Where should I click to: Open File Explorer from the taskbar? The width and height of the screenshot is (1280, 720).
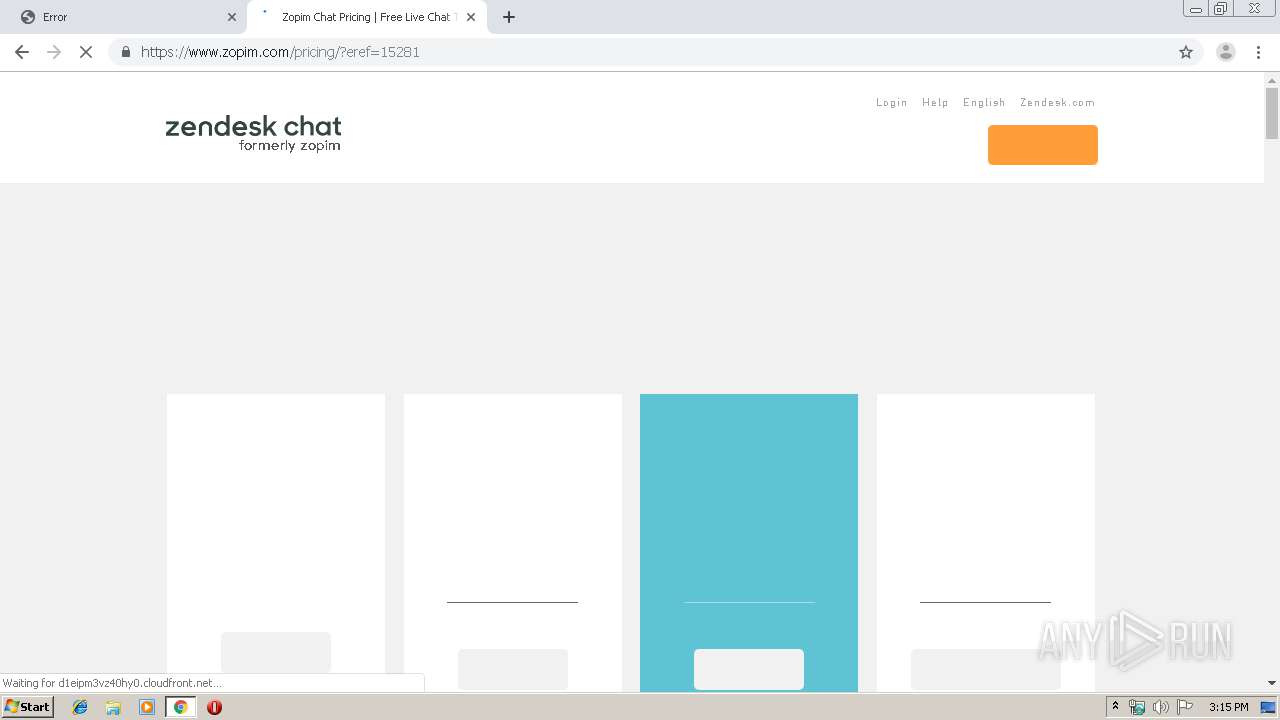113,707
